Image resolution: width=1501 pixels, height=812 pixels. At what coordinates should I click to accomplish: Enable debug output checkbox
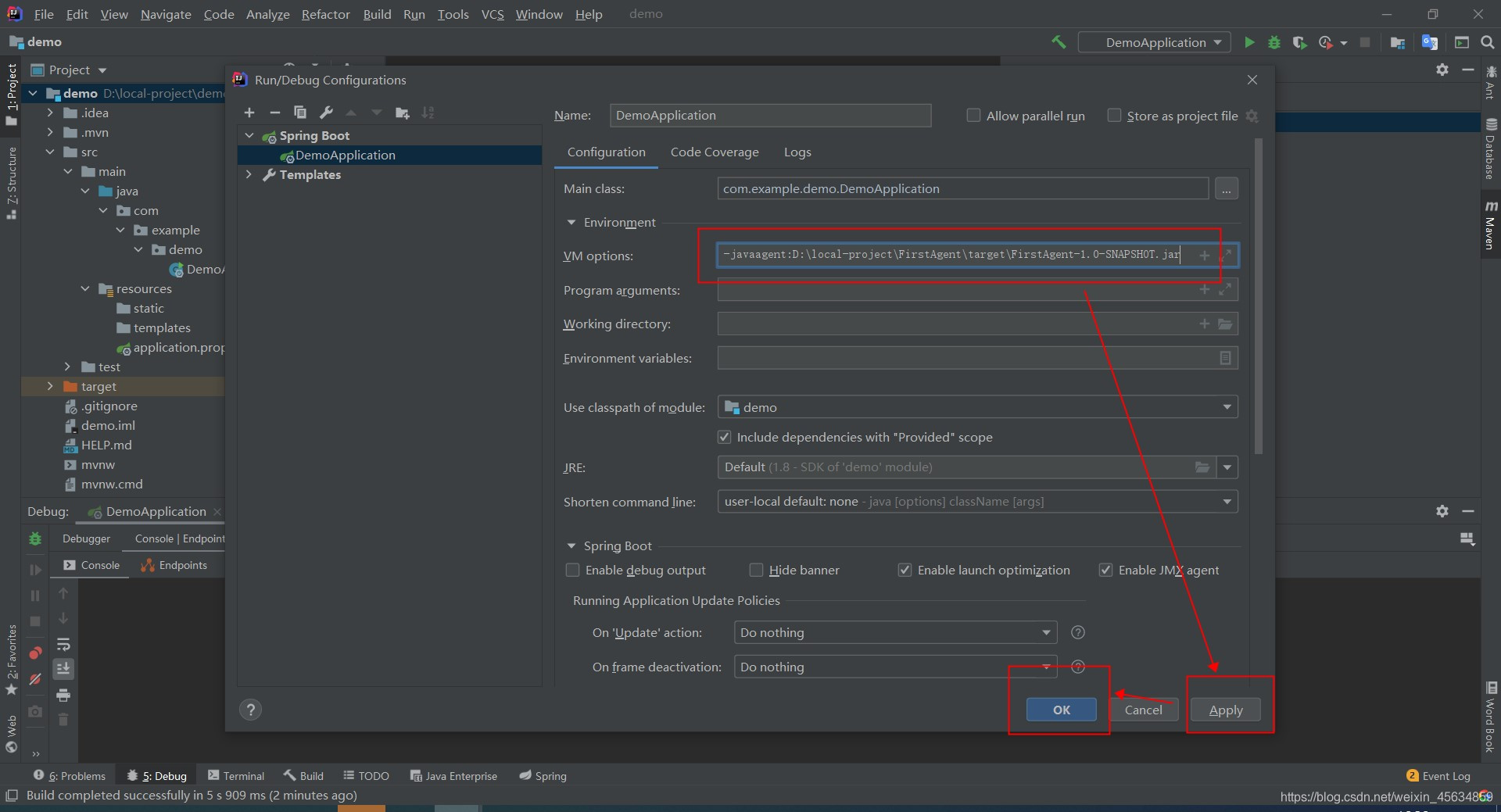(572, 570)
